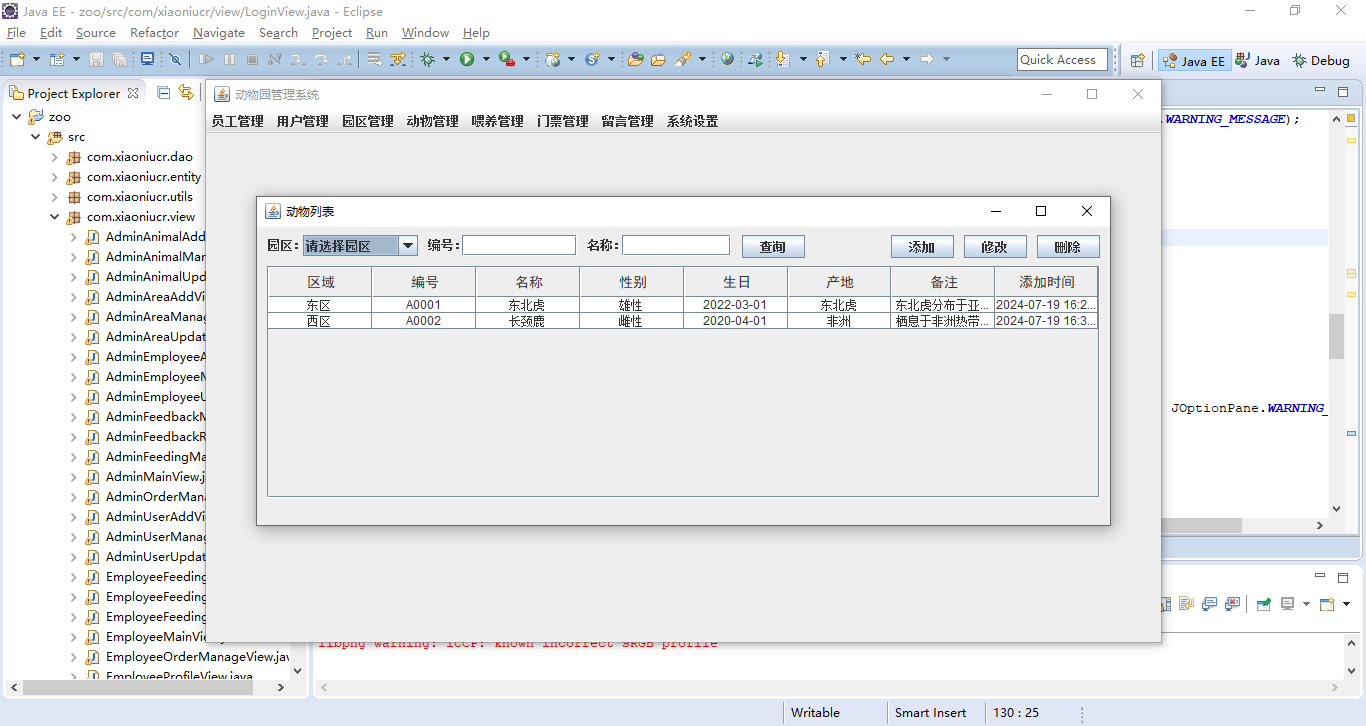1366x726 pixels.
Task: Click the Next Annotation toolbar icon
Action: [782, 60]
